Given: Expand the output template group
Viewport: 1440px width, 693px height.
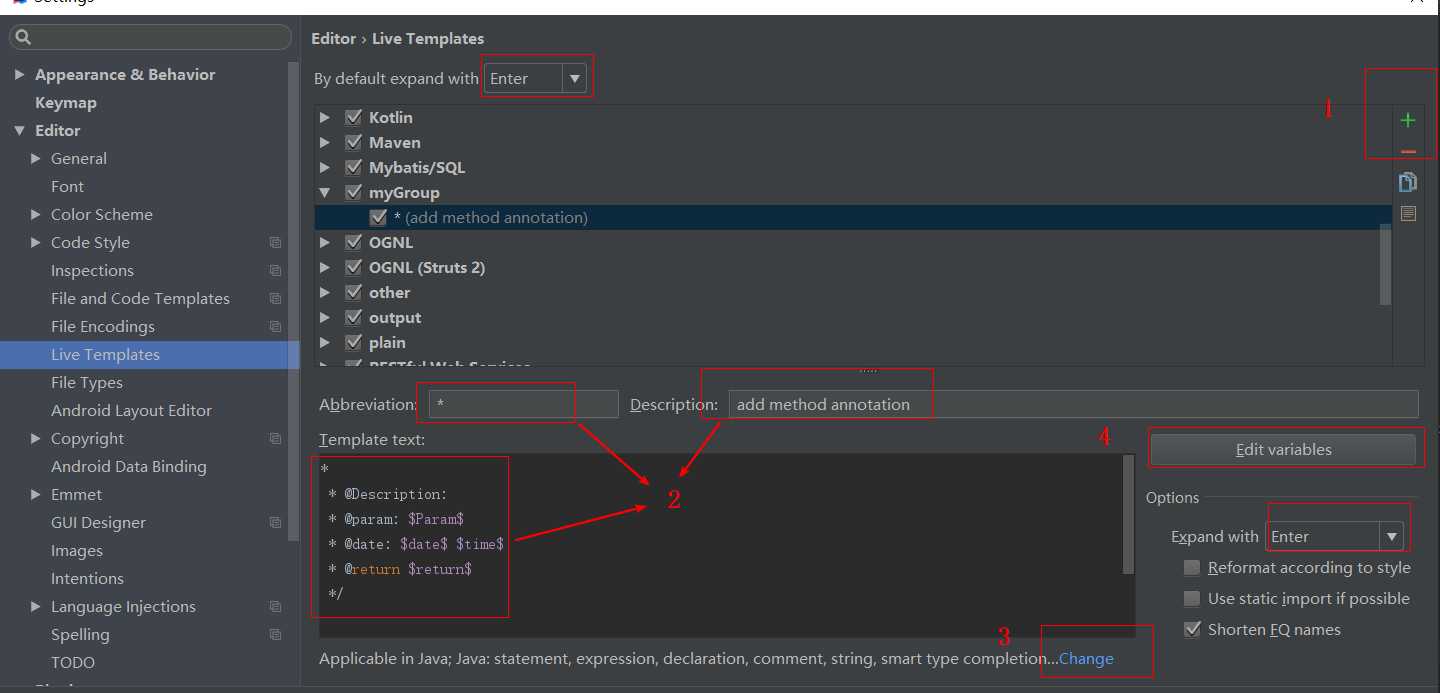Looking at the screenshot, I should click(x=325, y=317).
